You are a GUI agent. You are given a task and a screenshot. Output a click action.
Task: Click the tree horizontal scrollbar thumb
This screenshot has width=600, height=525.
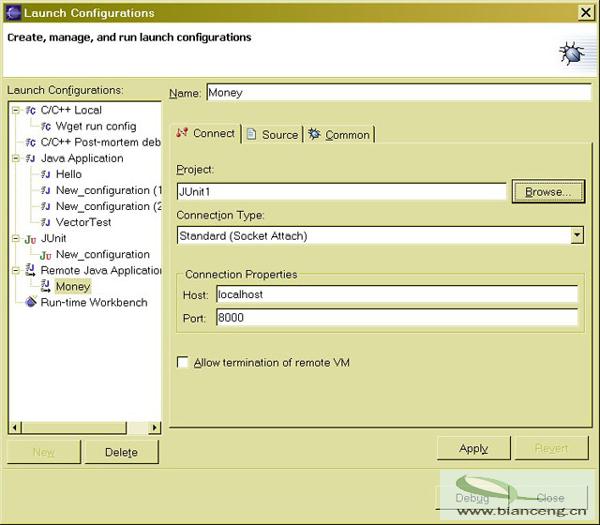coord(74,427)
